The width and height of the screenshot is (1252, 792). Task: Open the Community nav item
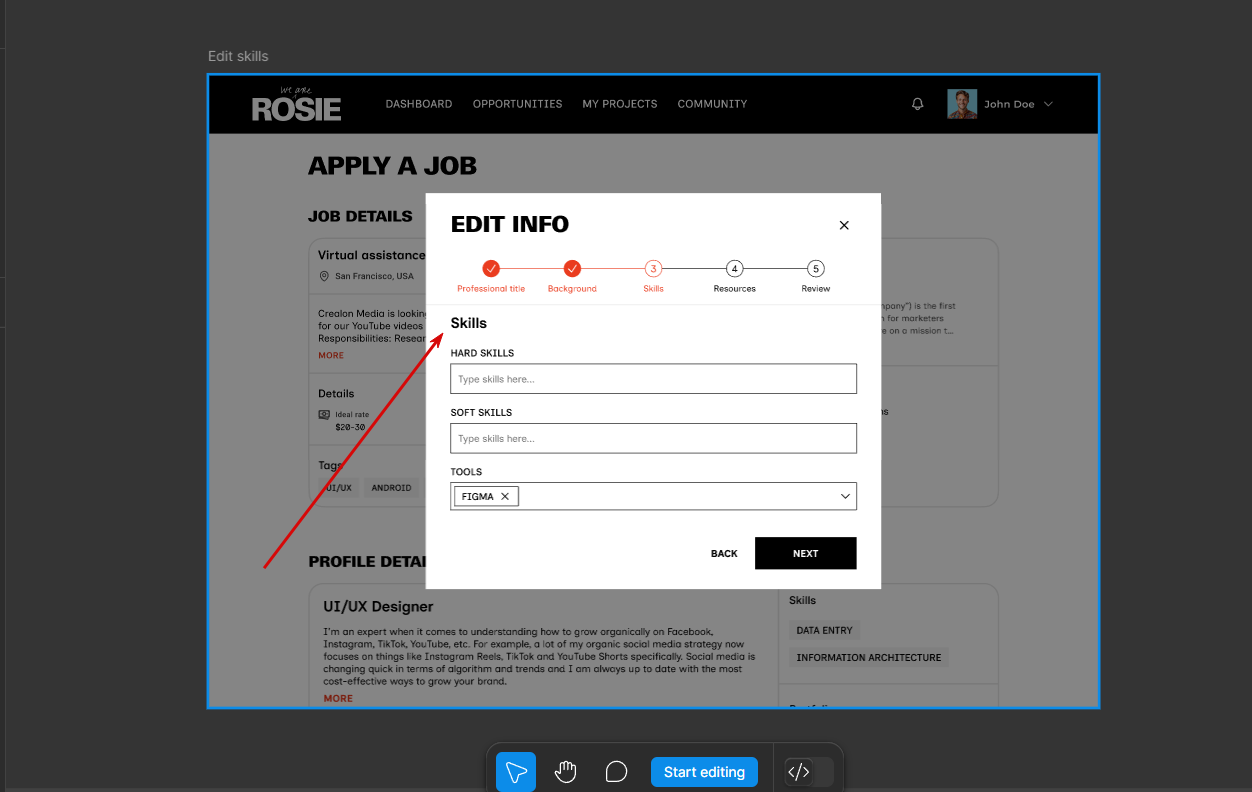[712, 104]
